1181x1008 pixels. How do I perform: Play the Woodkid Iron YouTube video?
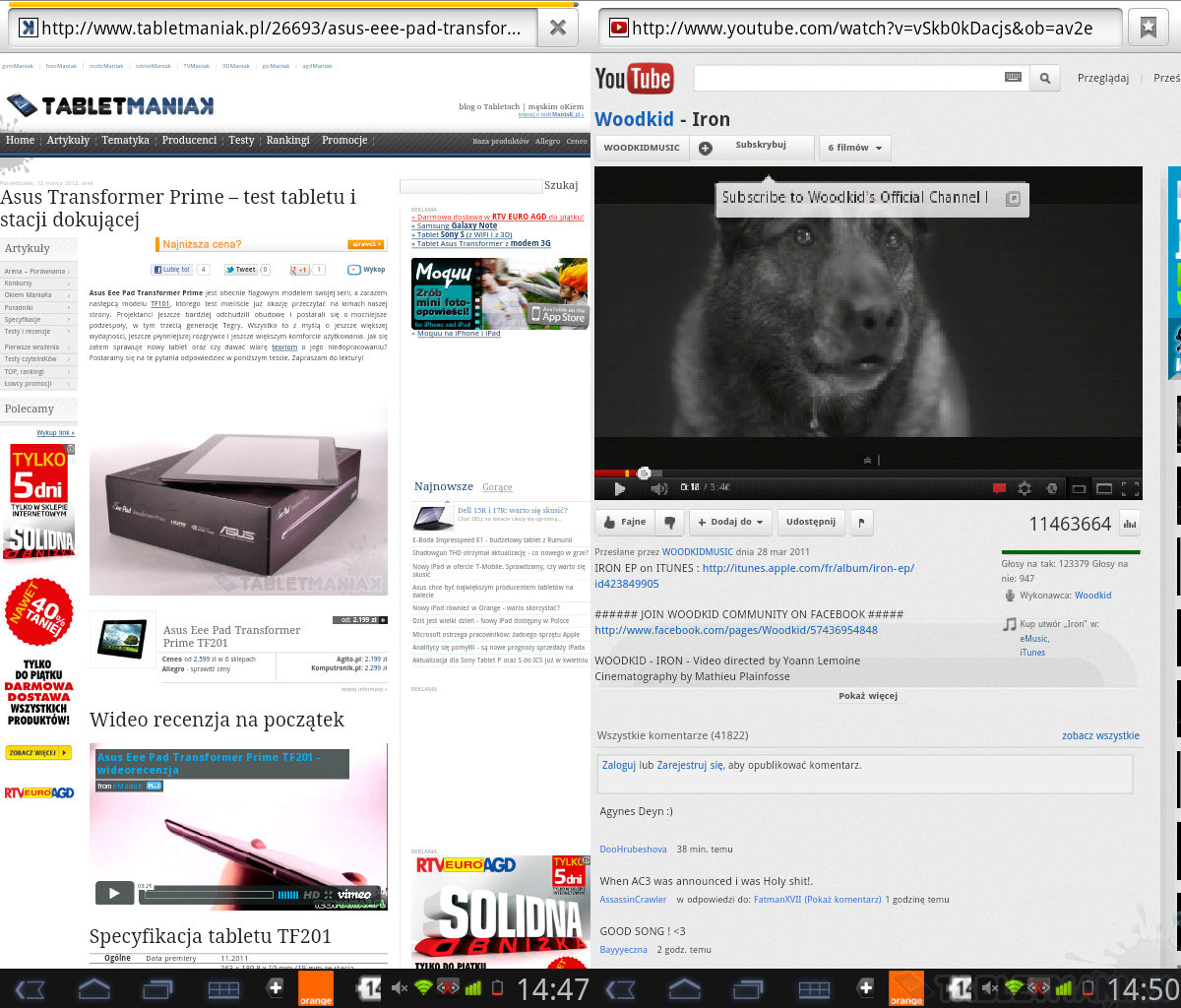(x=619, y=488)
